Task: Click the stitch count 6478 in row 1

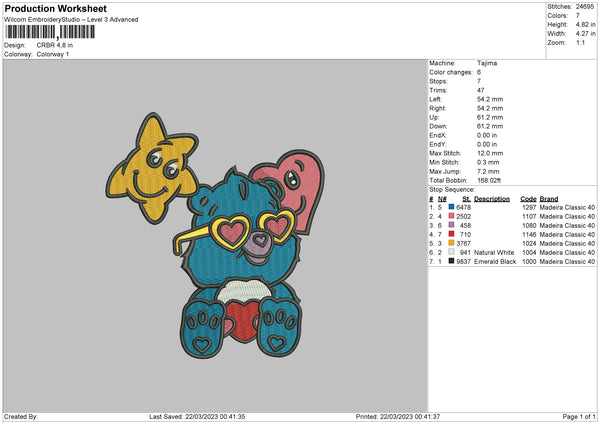Action: [463, 207]
